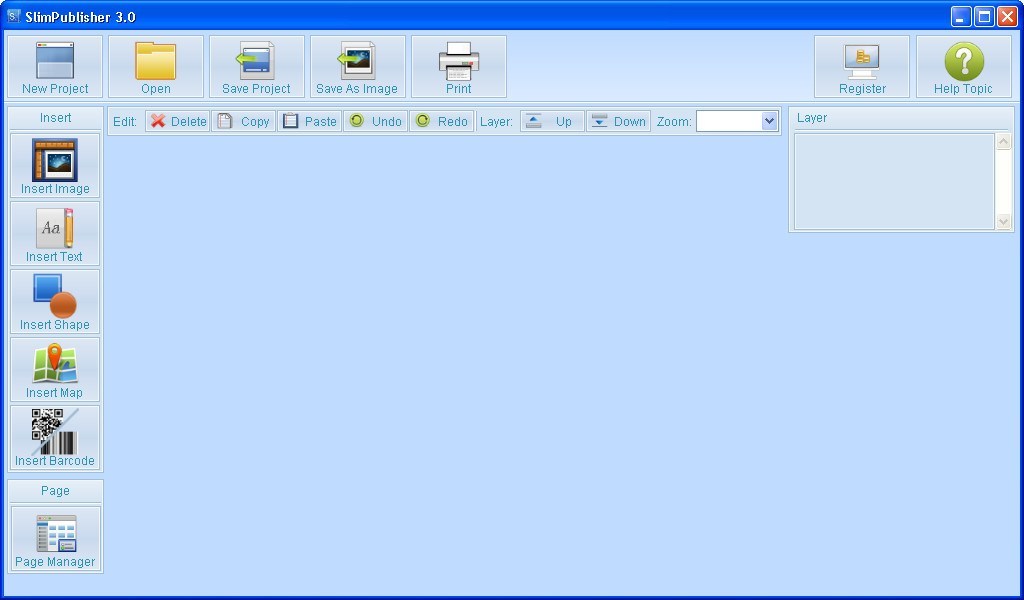The height and width of the screenshot is (600, 1024).
Task: Choose Insert Image tool
Action: 55,165
